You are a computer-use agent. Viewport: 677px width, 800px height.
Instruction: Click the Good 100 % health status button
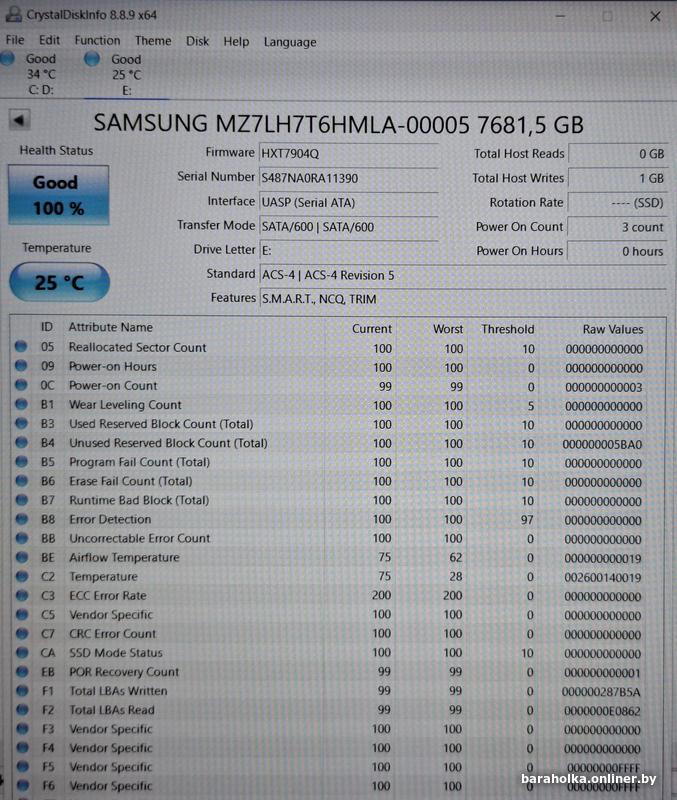pyautogui.click(x=59, y=195)
